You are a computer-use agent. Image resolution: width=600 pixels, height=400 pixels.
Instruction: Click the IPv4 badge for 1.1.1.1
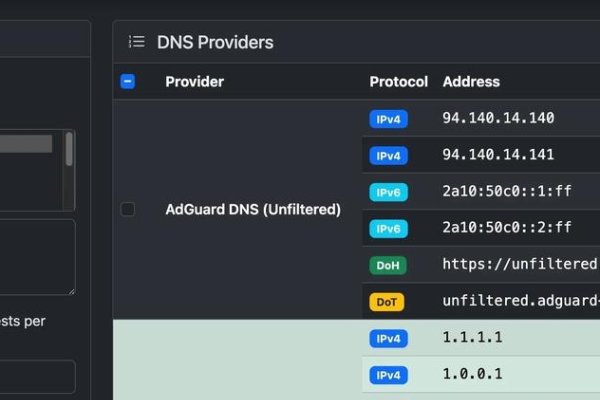[388, 338]
